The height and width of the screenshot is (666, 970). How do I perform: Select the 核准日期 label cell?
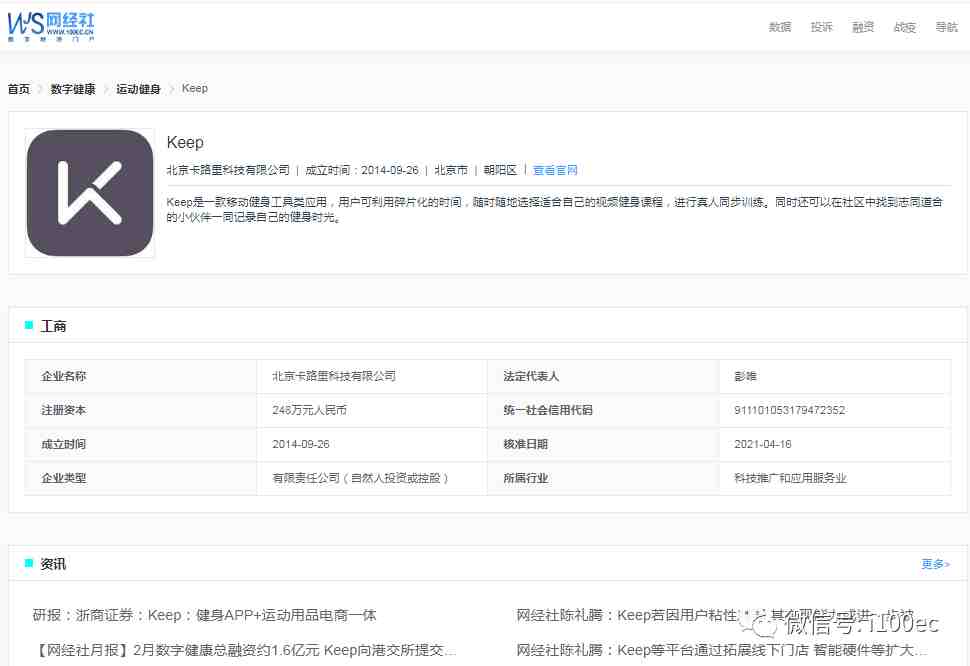(x=603, y=444)
